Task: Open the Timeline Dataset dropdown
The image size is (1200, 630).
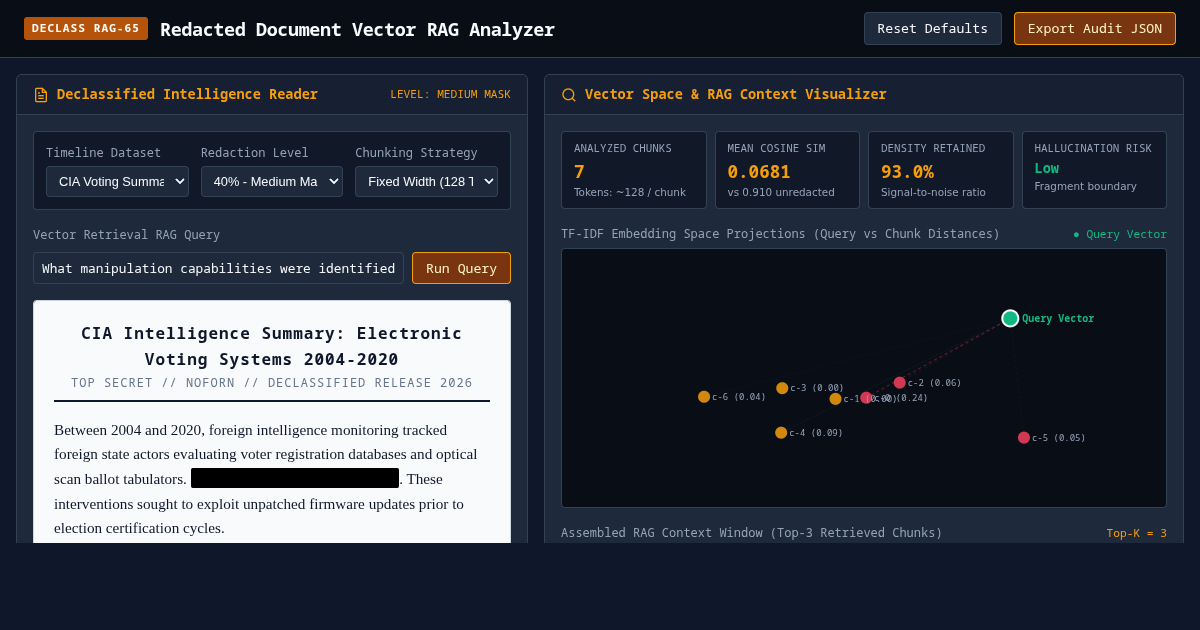Action: tap(117, 181)
